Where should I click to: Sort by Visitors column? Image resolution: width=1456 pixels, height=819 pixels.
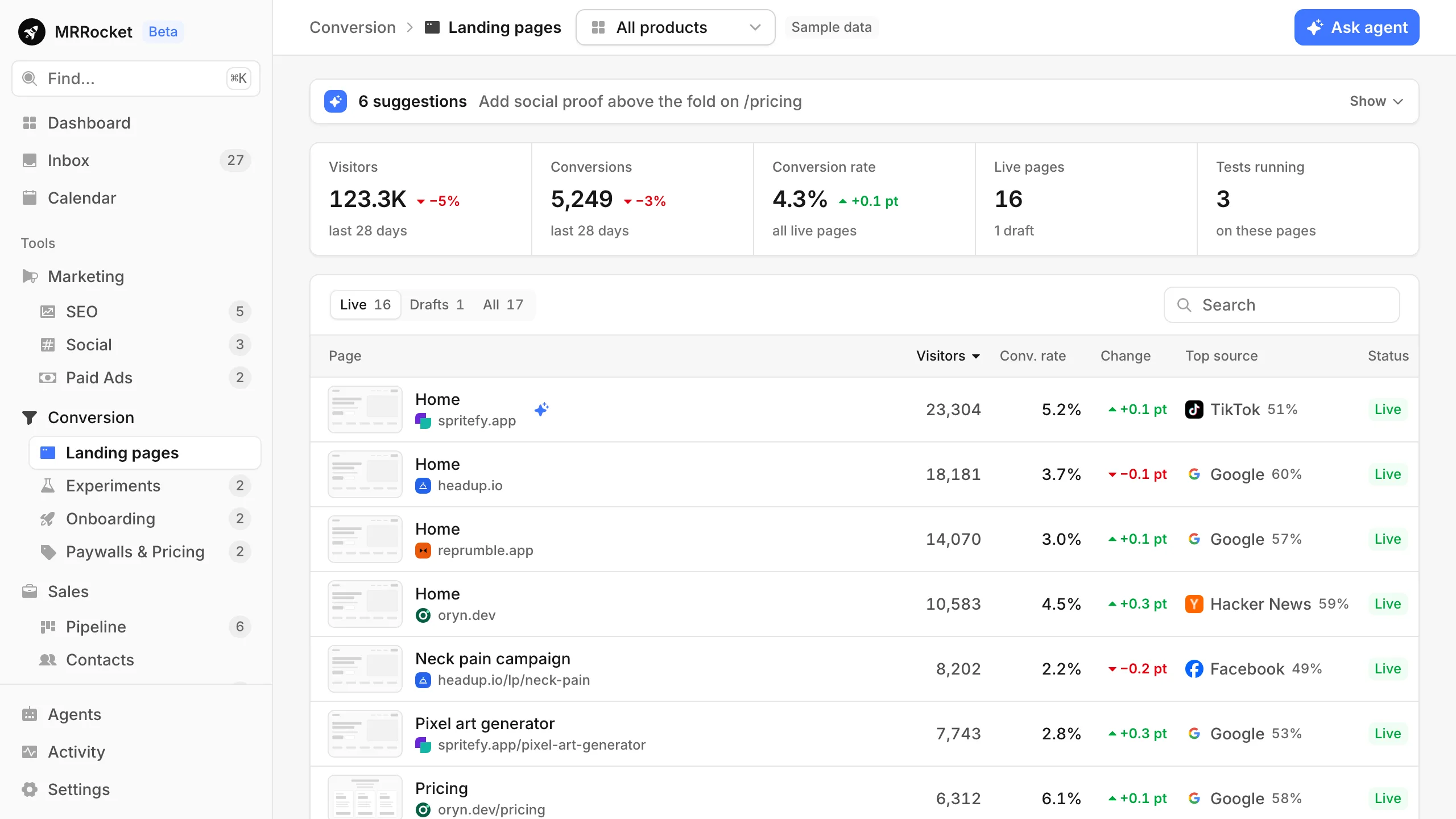[948, 356]
